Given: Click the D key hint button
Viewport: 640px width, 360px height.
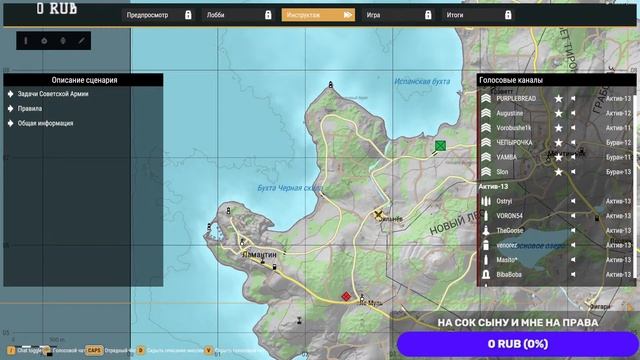Looking at the screenshot, I should [x=140, y=350].
